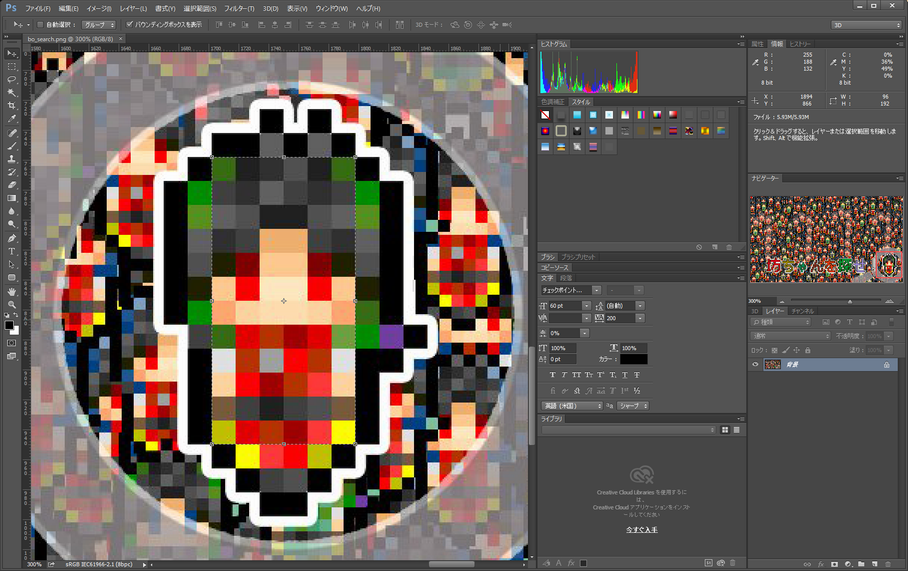Switch Libraries panel to grid view

coord(725,430)
